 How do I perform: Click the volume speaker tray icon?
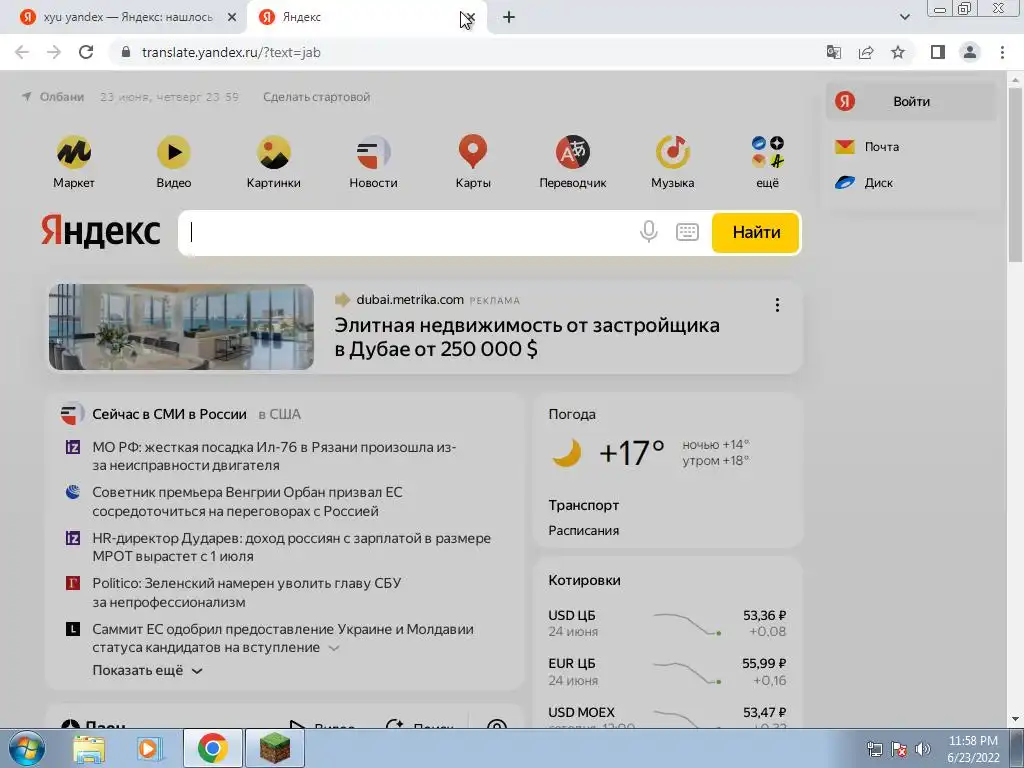(x=923, y=749)
